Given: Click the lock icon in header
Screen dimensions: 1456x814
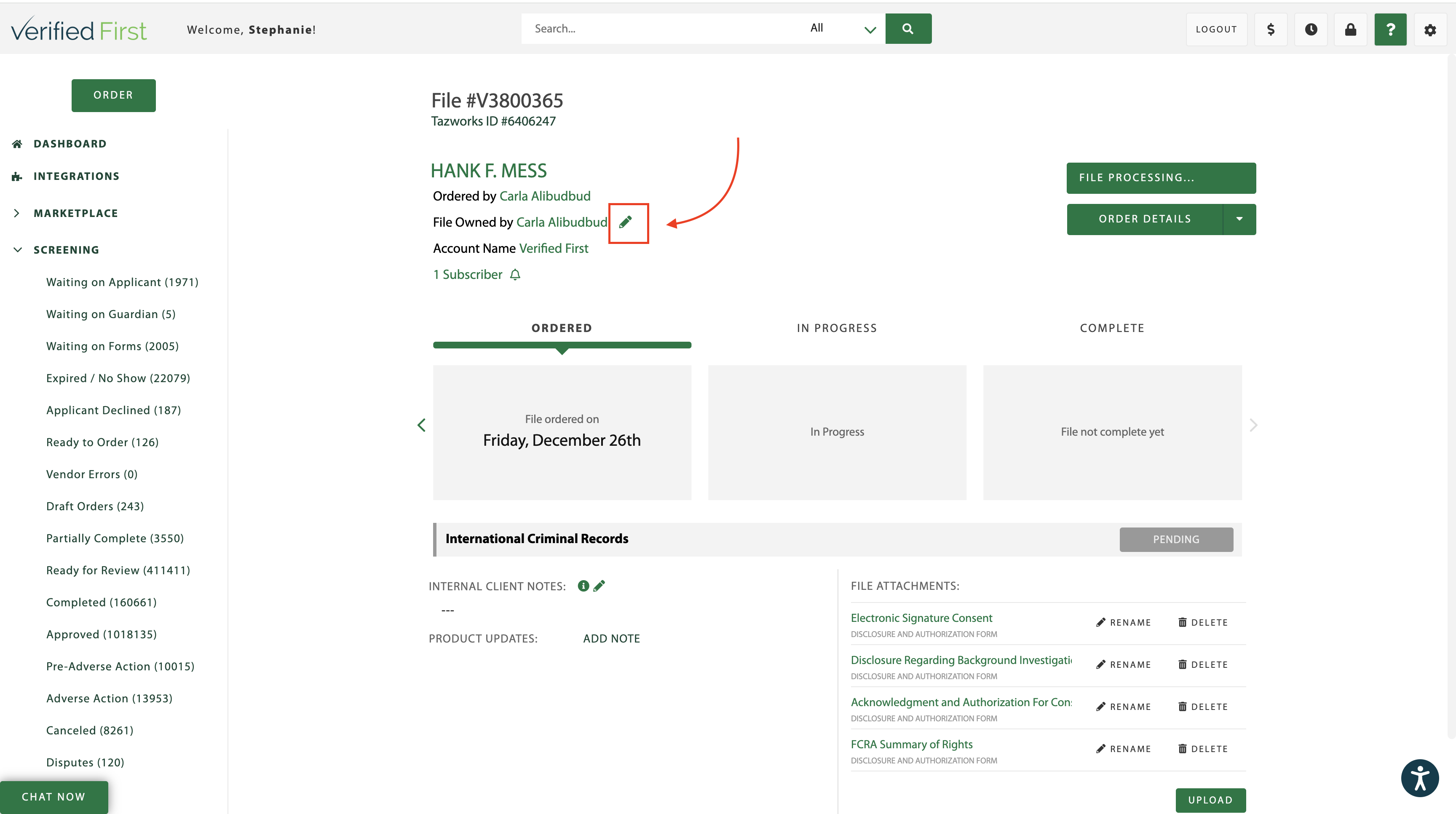Looking at the screenshot, I should pos(1350,29).
